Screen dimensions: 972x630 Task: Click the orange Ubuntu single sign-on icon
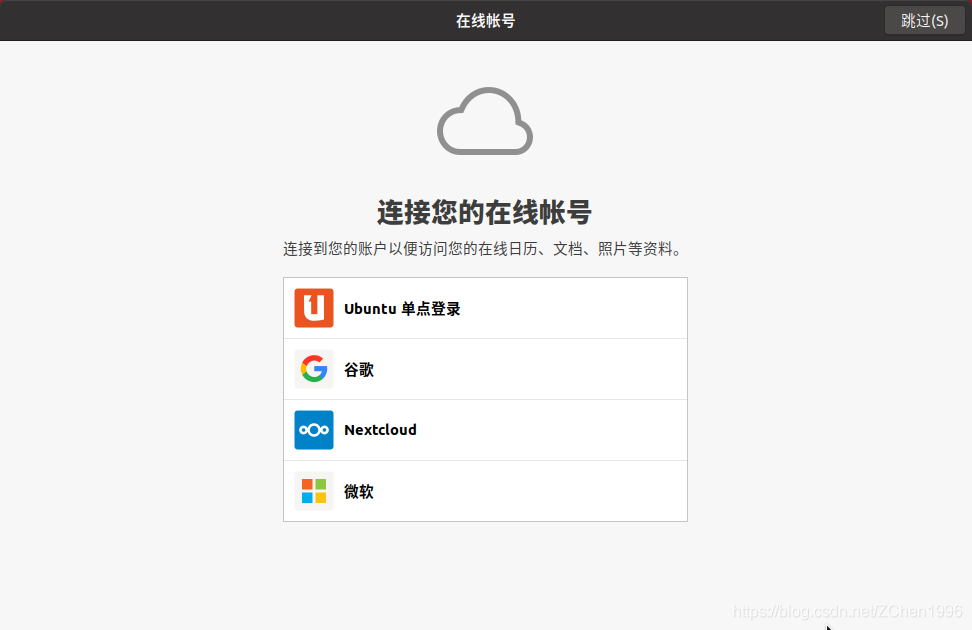pos(314,308)
